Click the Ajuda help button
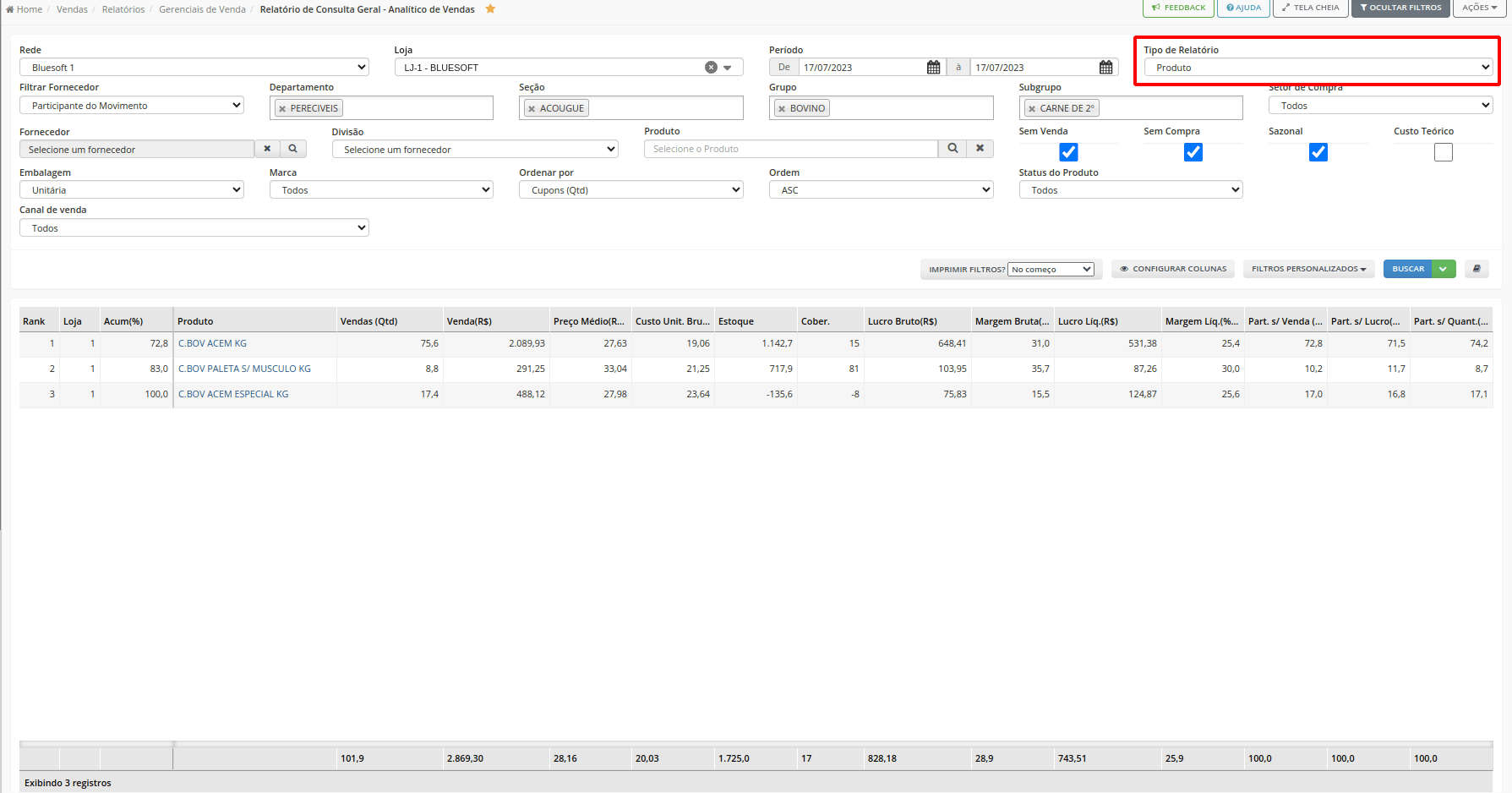This screenshot has height=793, width=1512. [1243, 8]
